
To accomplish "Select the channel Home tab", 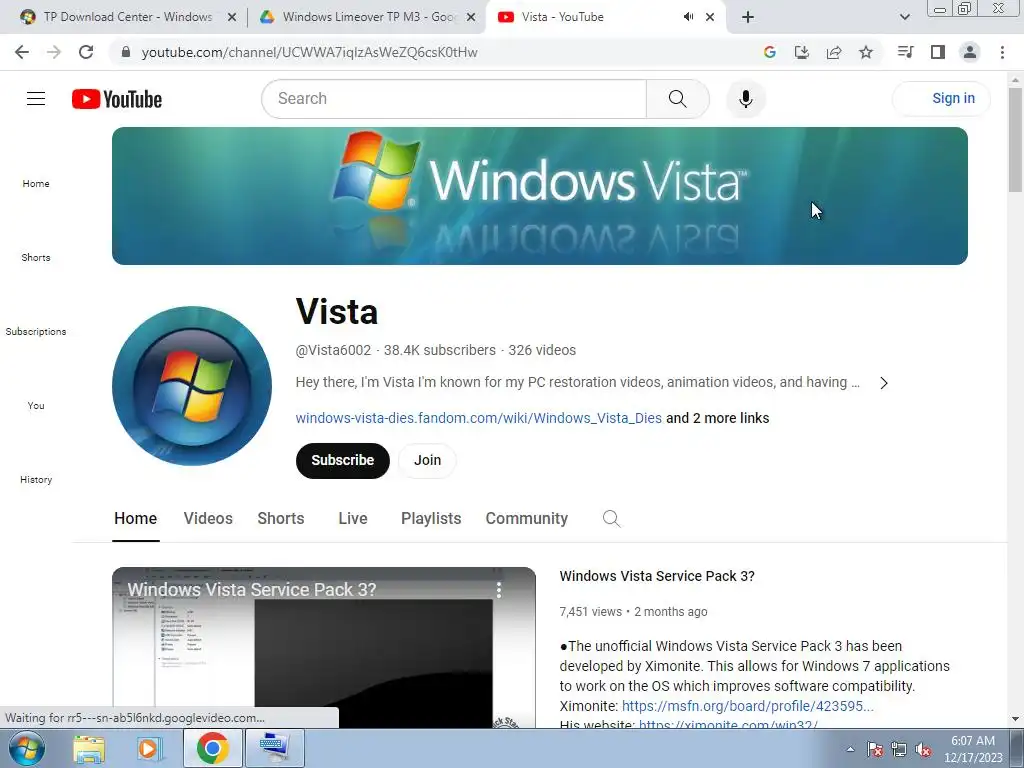I will pyautogui.click(x=135, y=519).
